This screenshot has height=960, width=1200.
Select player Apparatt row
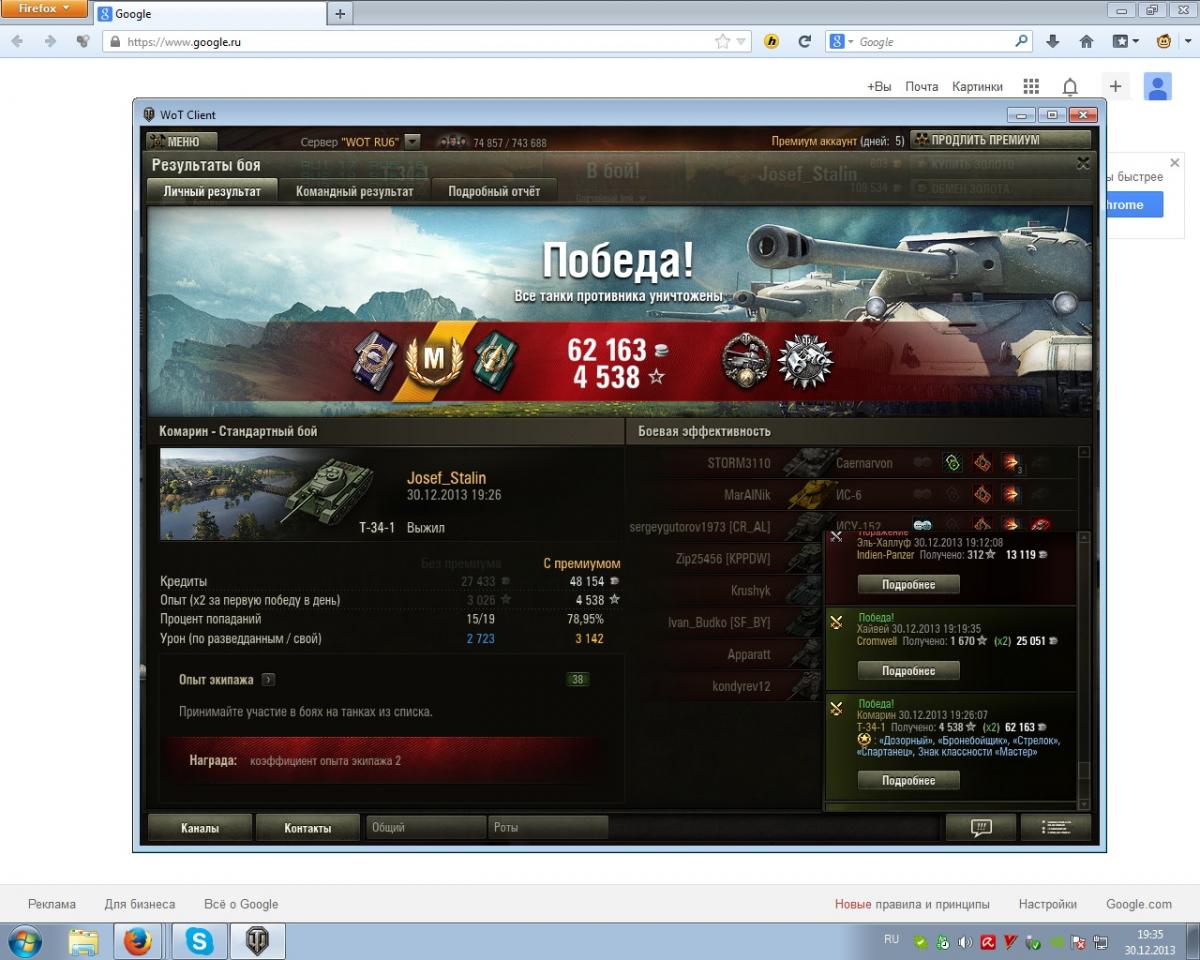[x=725, y=654]
